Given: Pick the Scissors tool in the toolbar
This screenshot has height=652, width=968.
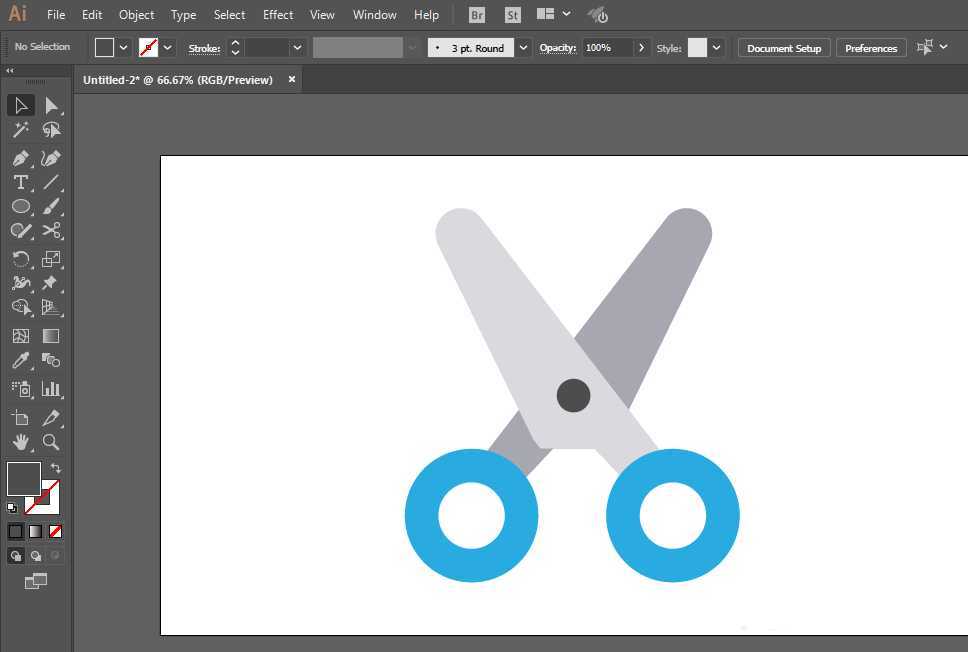Looking at the screenshot, I should tap(51, 230).
